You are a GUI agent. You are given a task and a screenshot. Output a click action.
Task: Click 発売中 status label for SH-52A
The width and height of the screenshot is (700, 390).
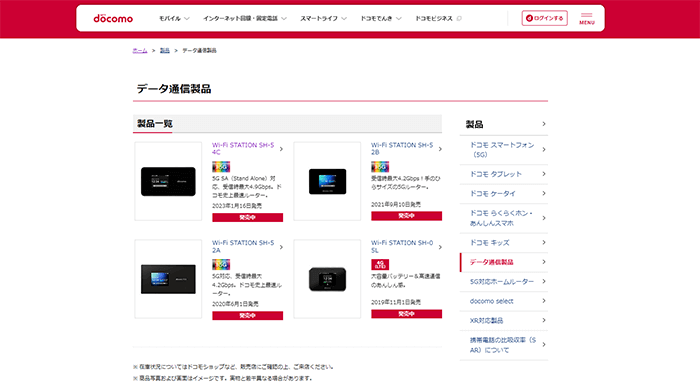click(247, 315)
